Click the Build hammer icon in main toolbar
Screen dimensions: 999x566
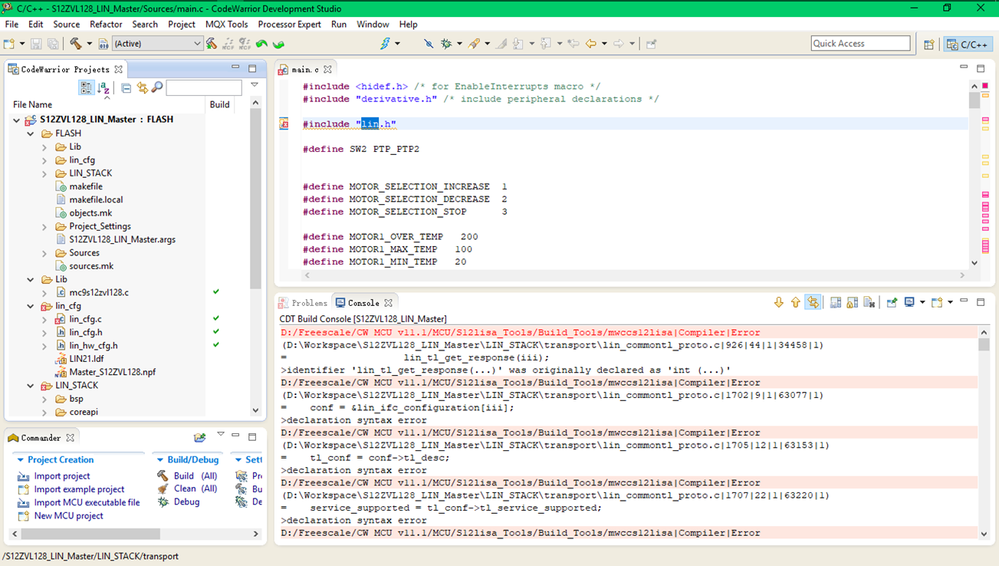pos(75,43)
